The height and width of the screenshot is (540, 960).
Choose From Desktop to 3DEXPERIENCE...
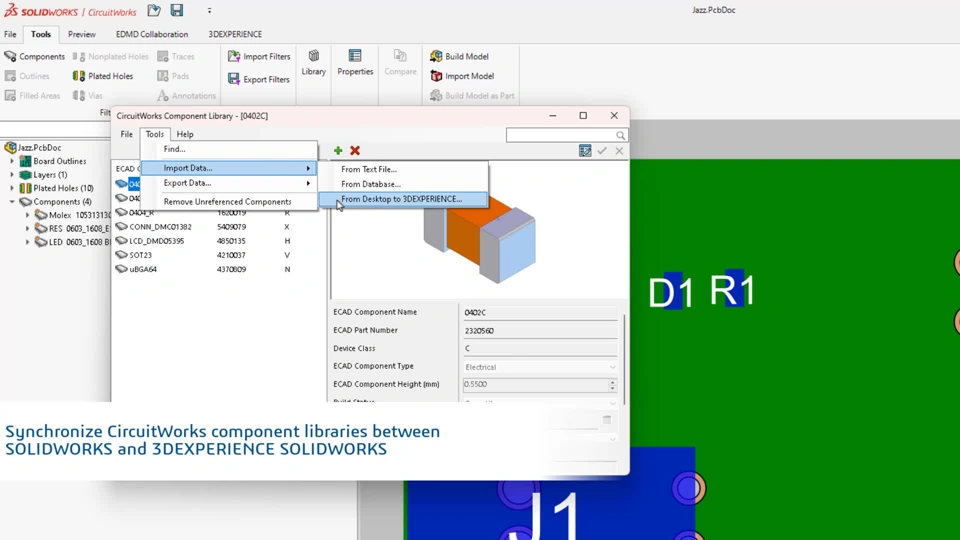pos(404,199)
